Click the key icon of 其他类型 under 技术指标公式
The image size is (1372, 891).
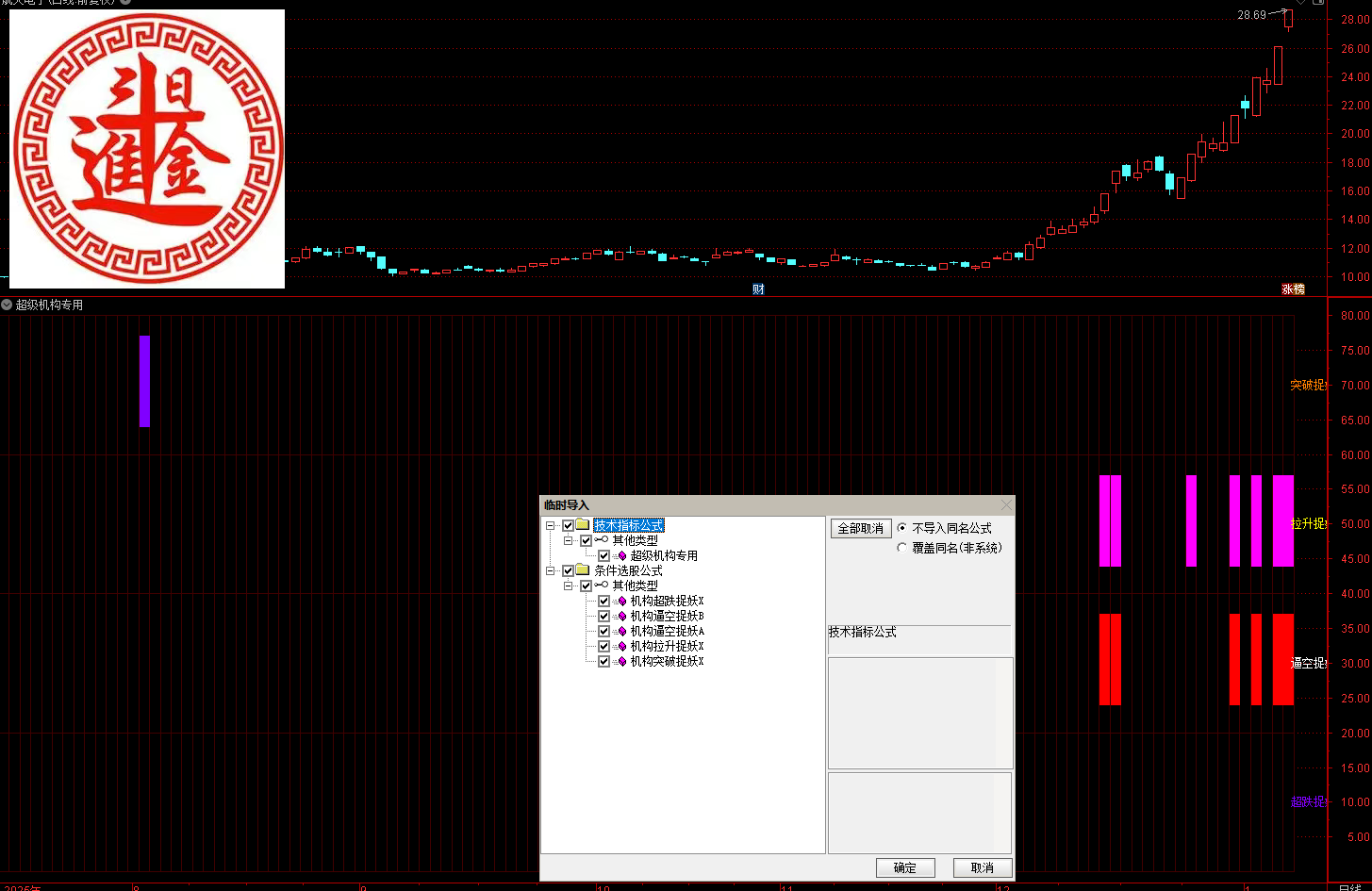pyautogui.click(x=602, y=540)
